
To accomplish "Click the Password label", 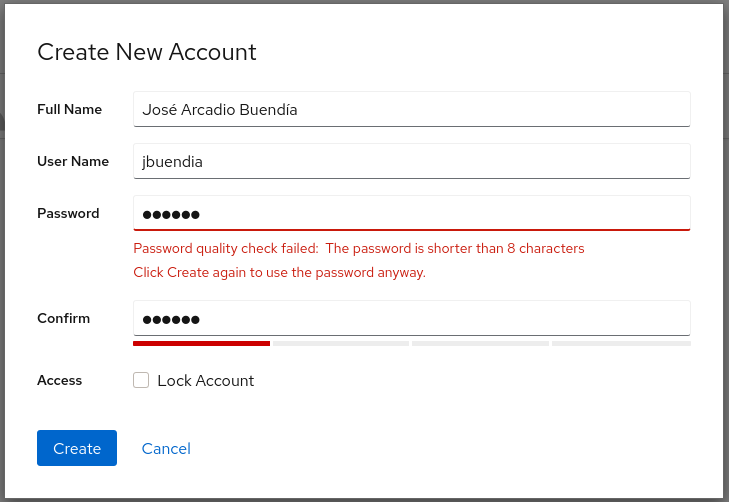I will click(68, 213).
